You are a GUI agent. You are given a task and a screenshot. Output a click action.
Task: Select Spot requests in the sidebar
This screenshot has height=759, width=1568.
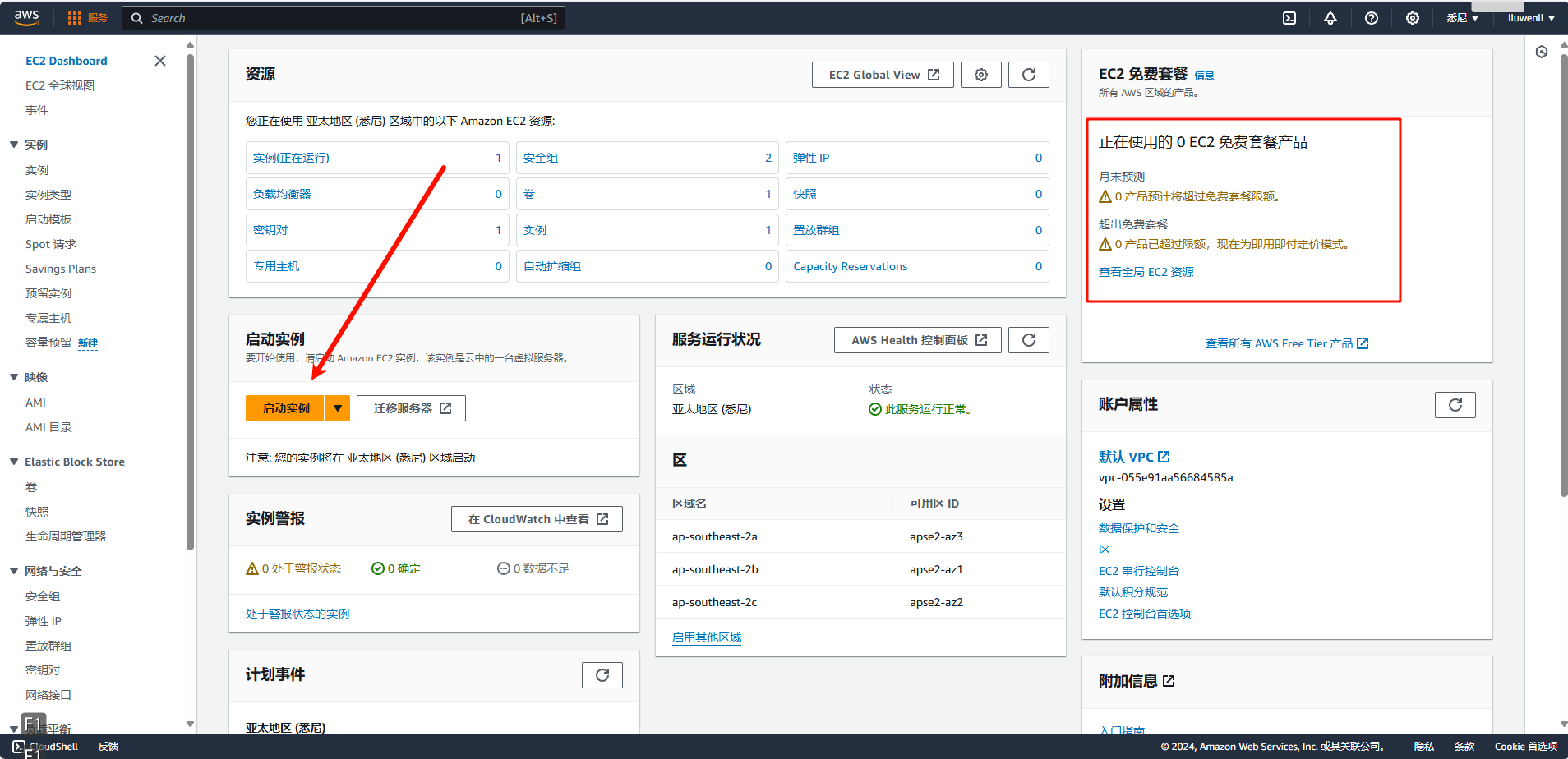pos(51,244)
